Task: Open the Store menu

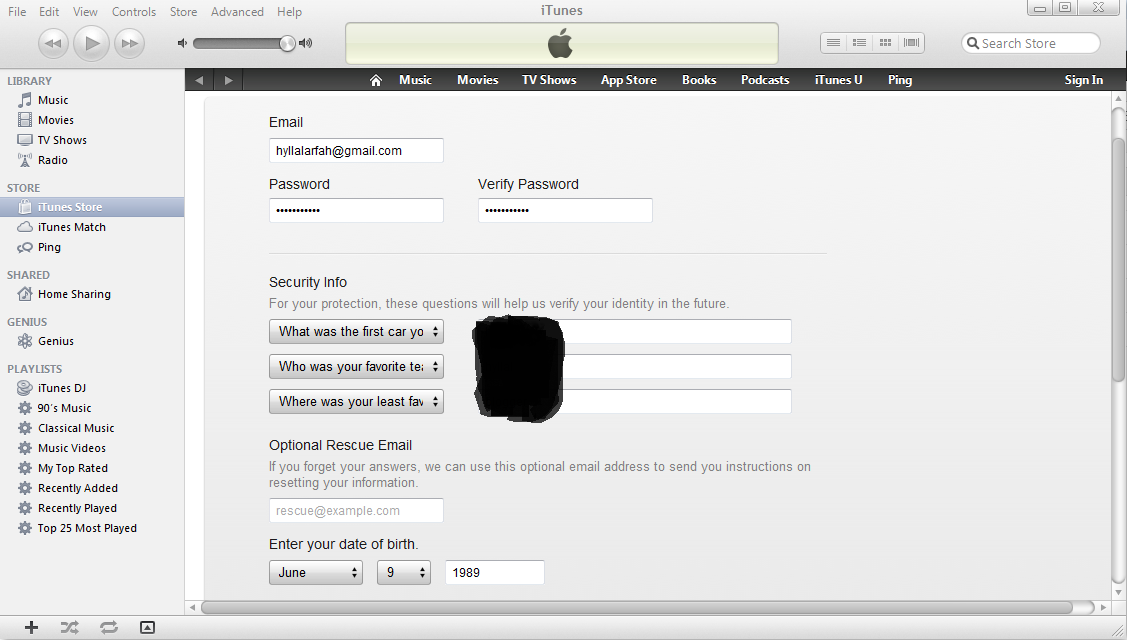Action: coord(183,12)
